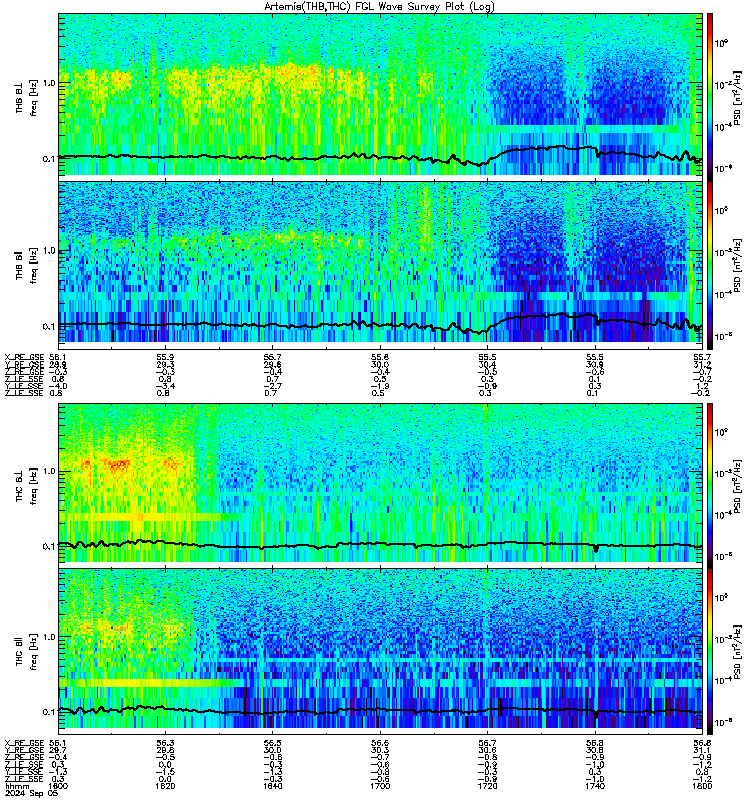Click the 'X_RE_GSE' label below the THC panels
This screenshot has width=750, height=800.
click(x=24, y=743)
